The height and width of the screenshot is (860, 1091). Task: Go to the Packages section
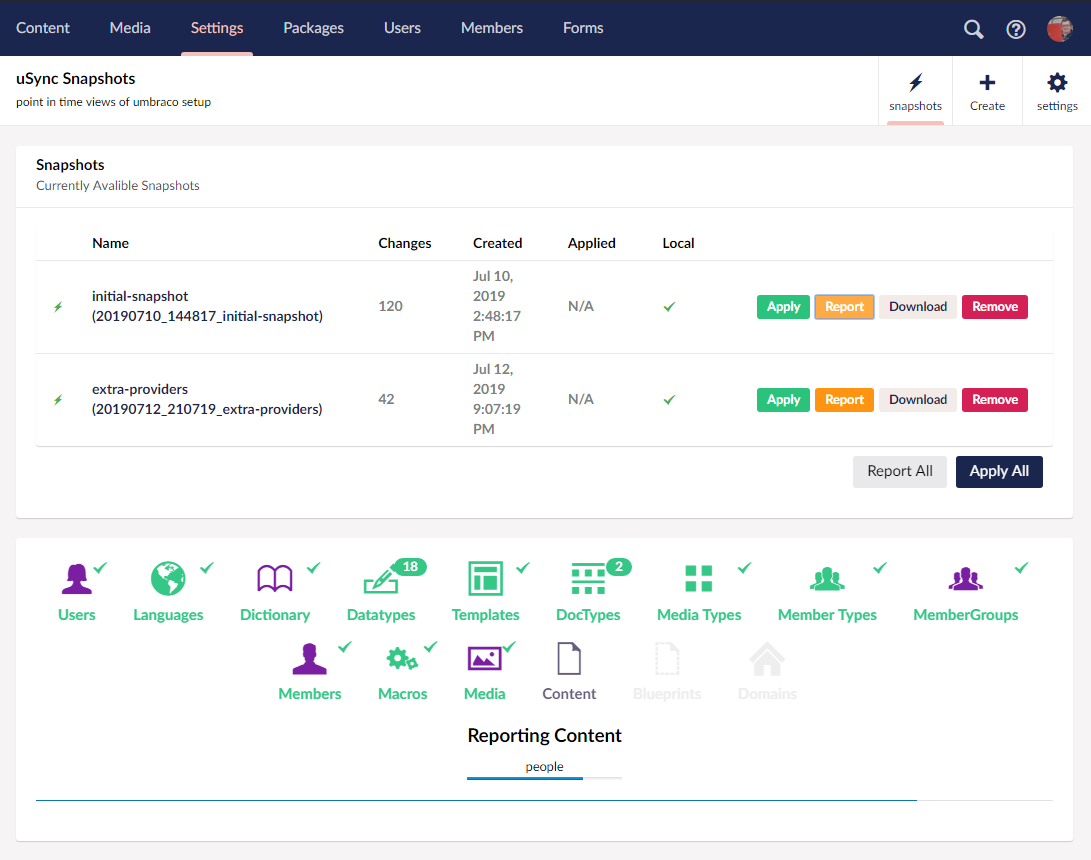[x=313, y=28]
